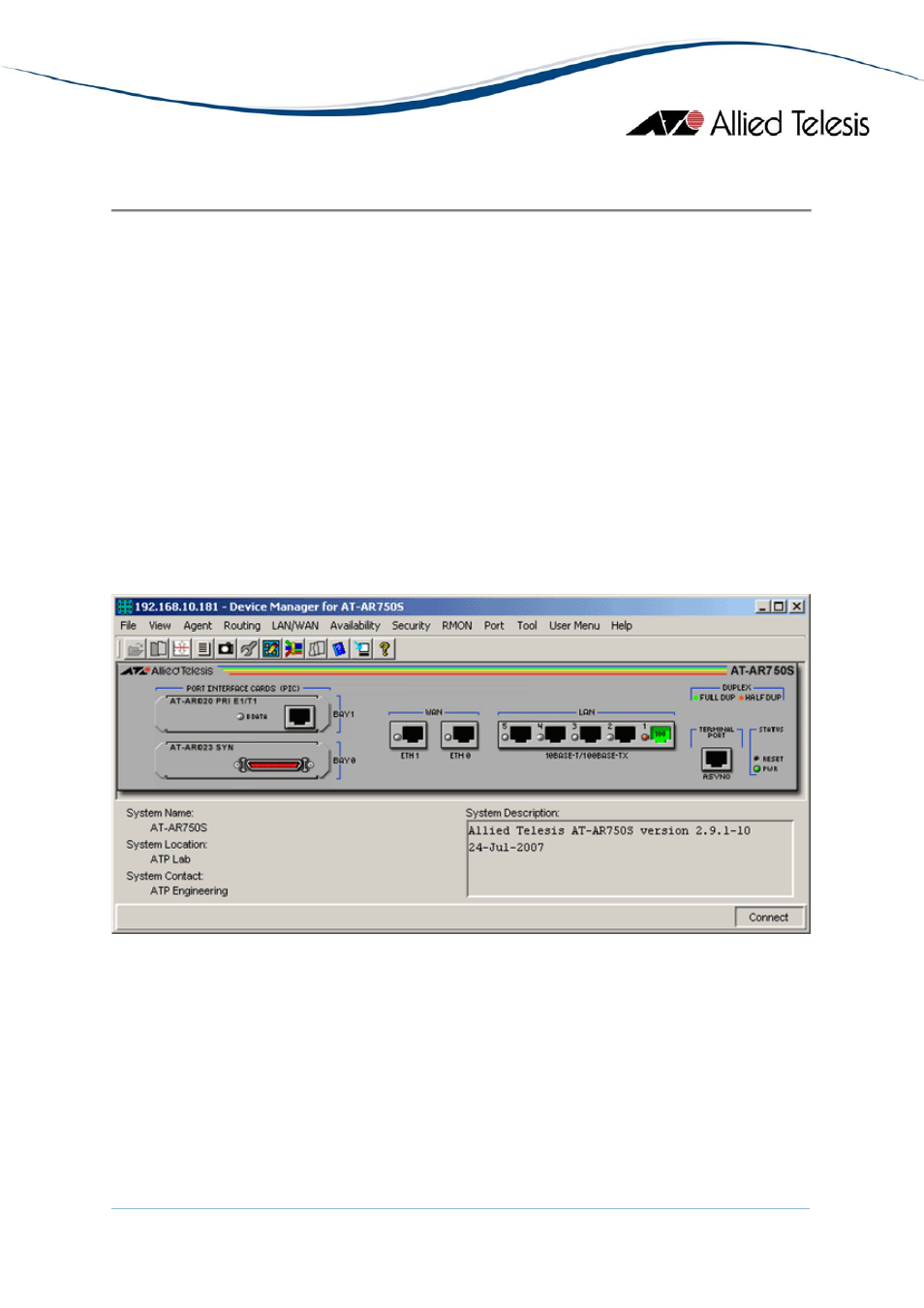Select the AT-AR020 PRI E1/T1 RJ45 port
Screen dimensions: 924x1308
pyautogui.click(x=299, y=717)
